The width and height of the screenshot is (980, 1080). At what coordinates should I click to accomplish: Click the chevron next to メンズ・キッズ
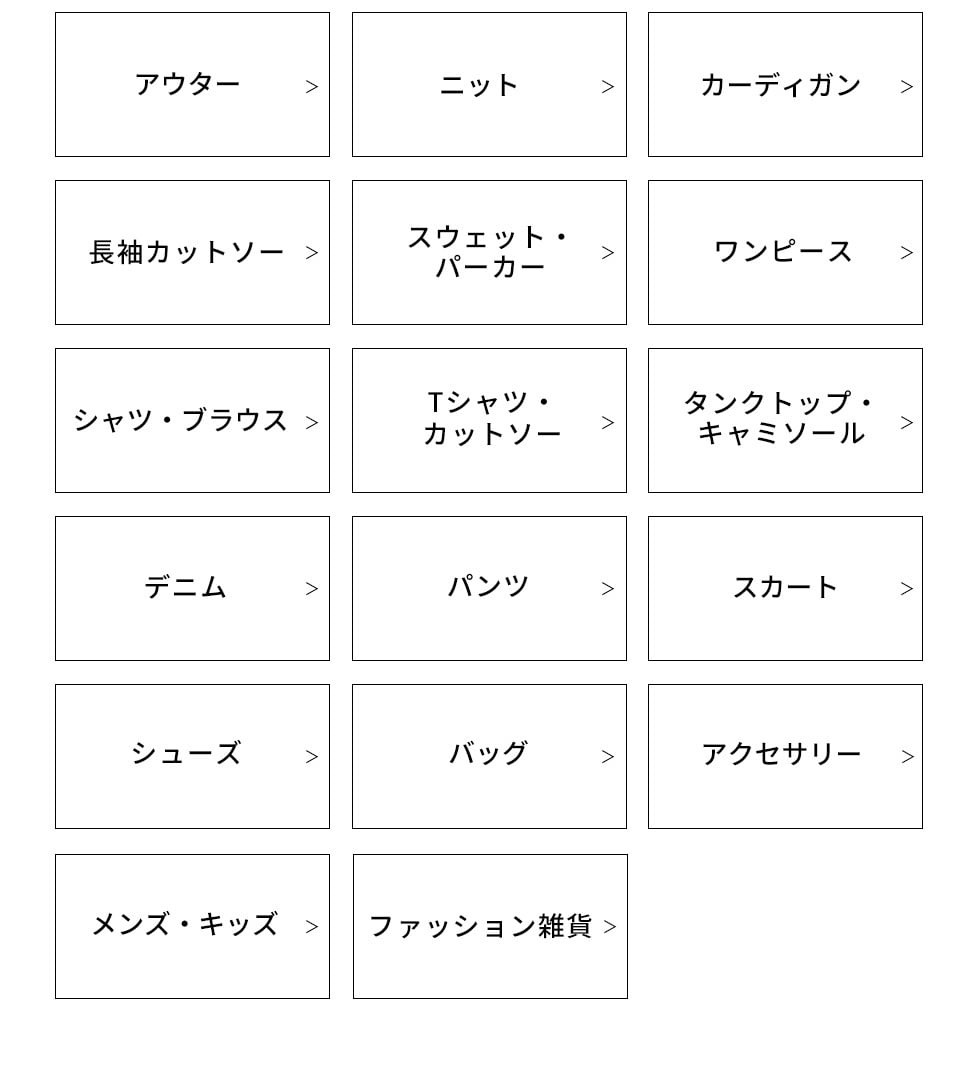point(312,927)
